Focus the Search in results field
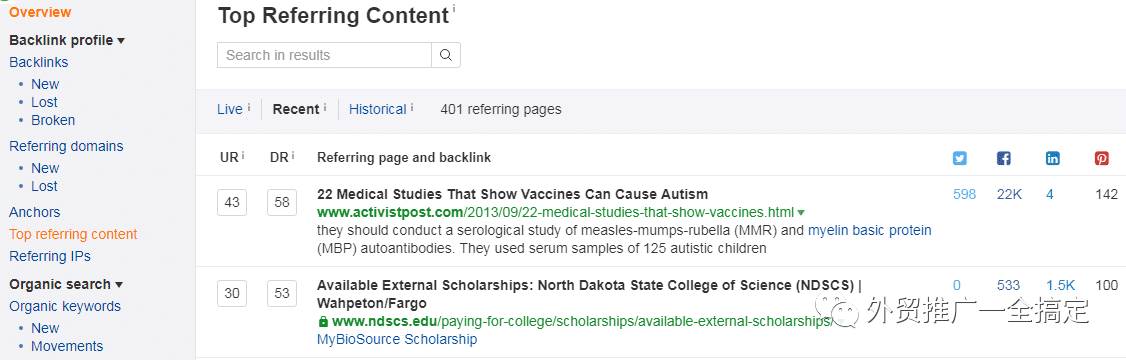Viewport: 1126px width, 360px height. (x=325, y=55)
